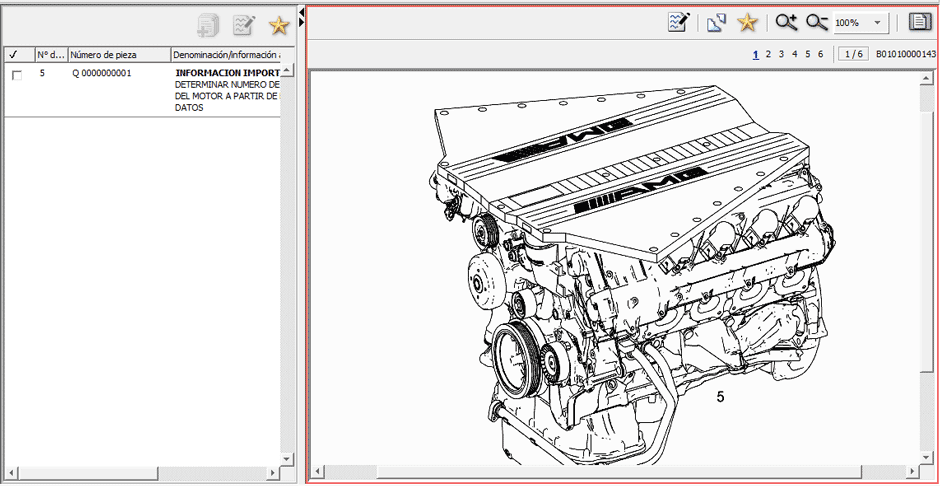The height and width of the screenshot is (486, 940).
Task: Click the image viewer vertical scrollbar down arrow
Action: [x=927, y=457]
